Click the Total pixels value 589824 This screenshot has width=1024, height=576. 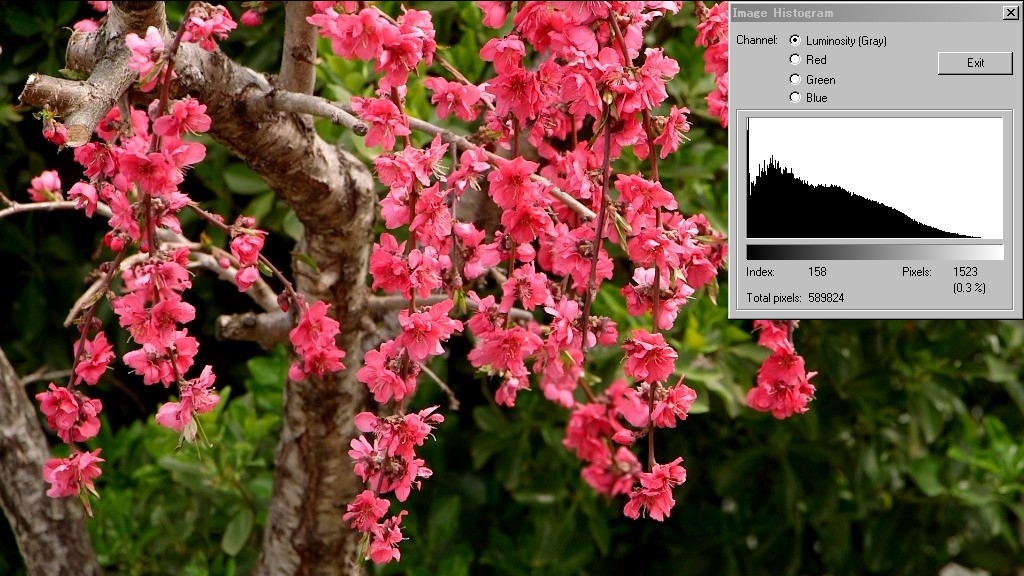pos(826,298)
